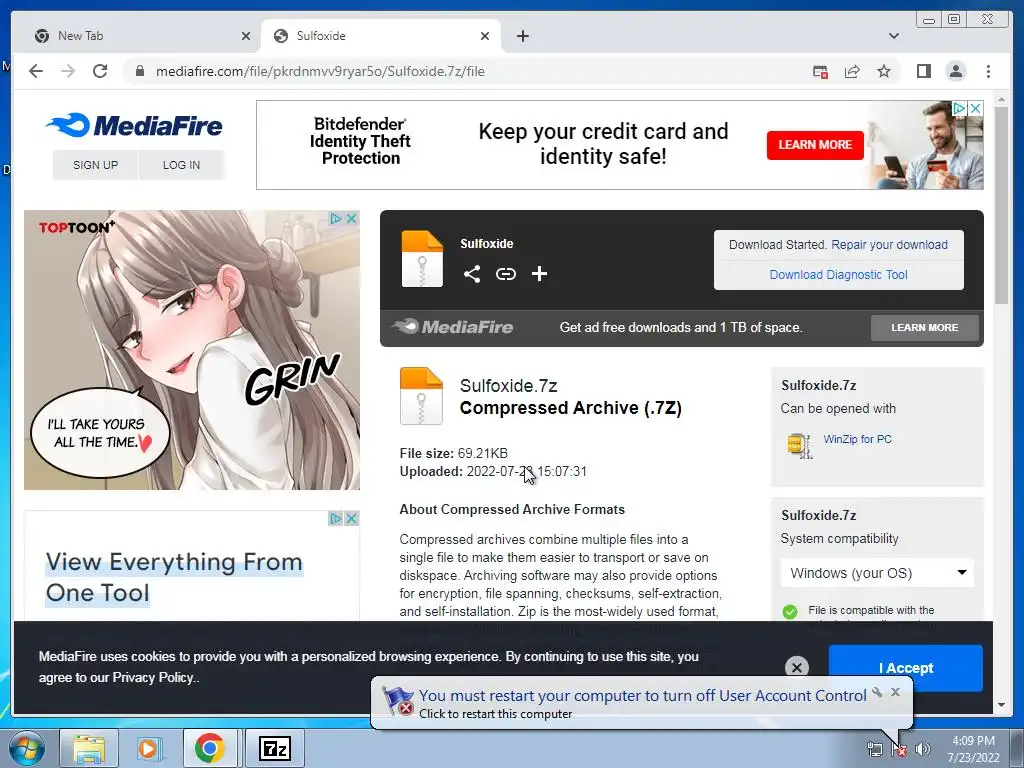Open the Chrome three-dot menu

tap(988, 71)
